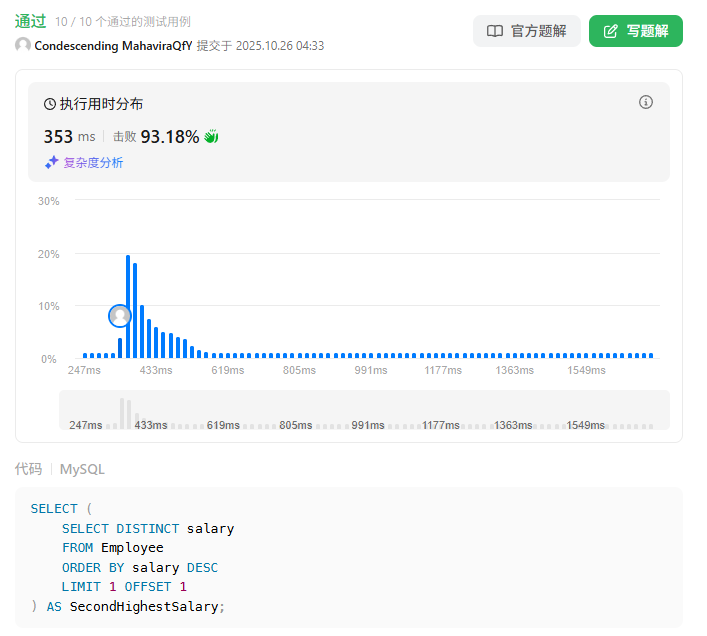Viewport: 707px width, 636px height.
Task: Select your avatar marker on the histogram
Action: tap(120, 316)
